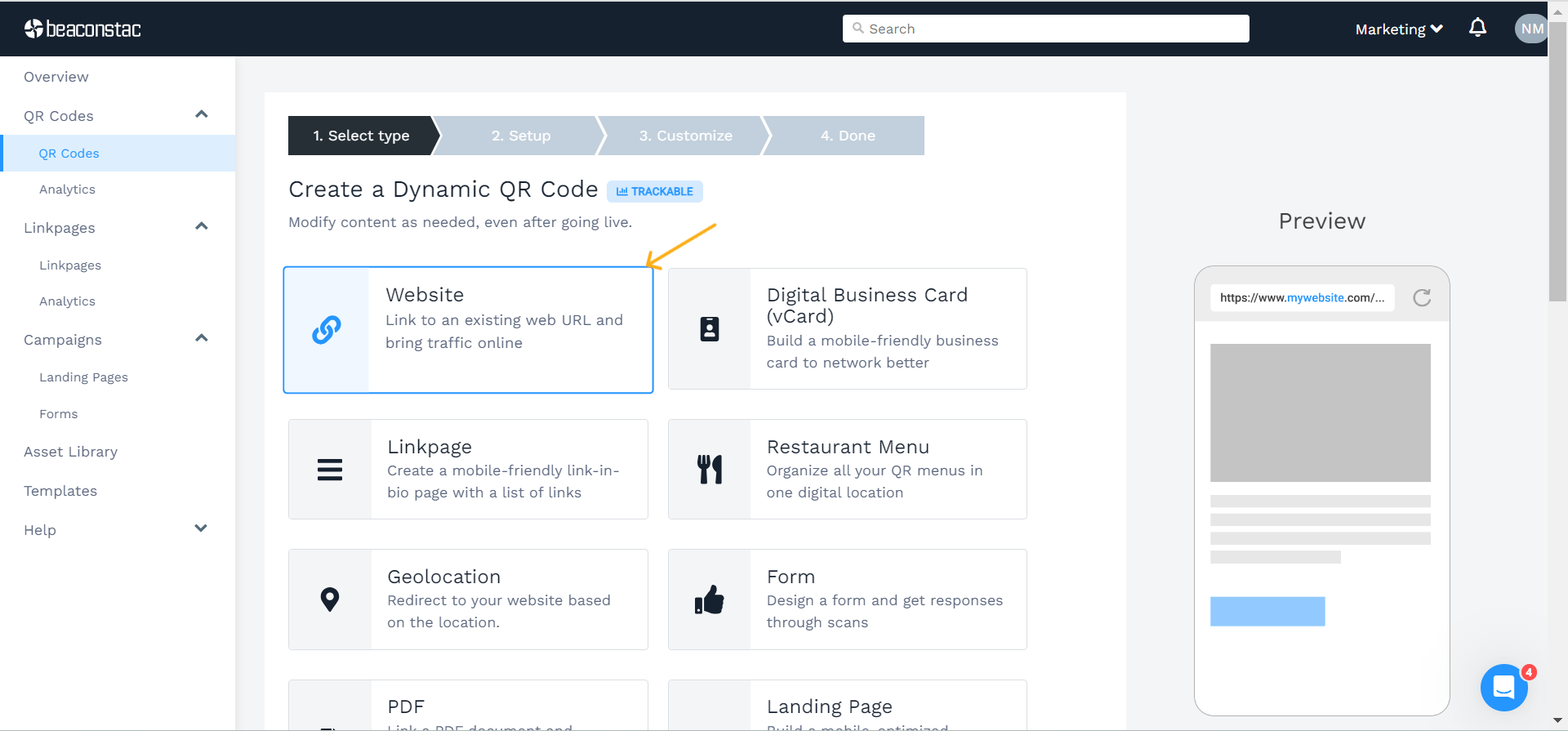Click the Restaurant Menu fork-knife icon
Screen dimensions: 1568x731
coord(709,470)
